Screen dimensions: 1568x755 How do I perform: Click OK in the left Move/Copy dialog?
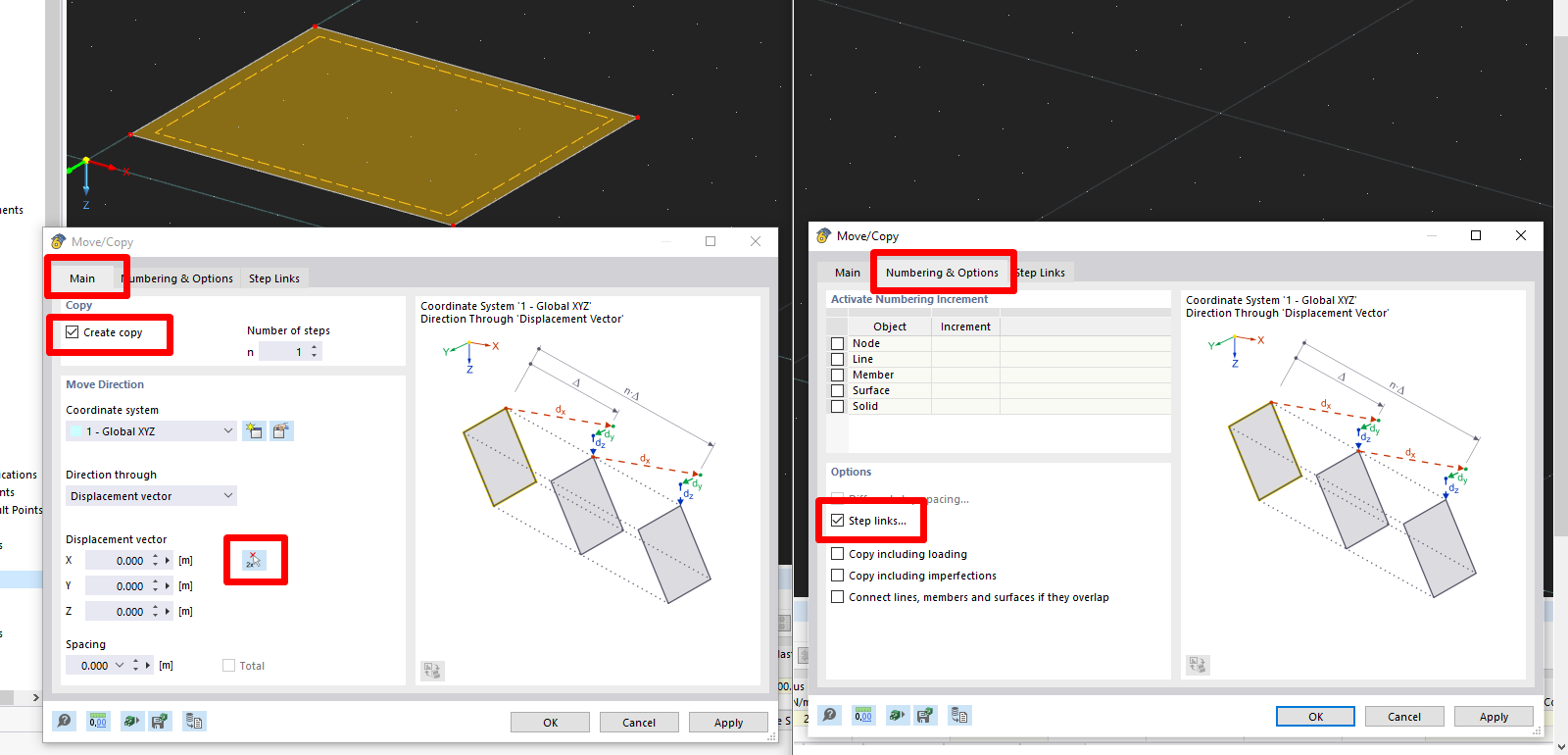(x=550, y=723)
